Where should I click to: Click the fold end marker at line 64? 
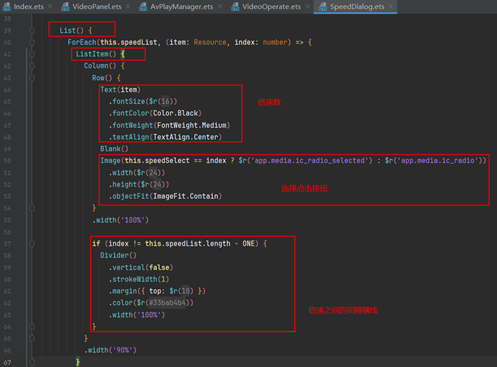click(x=32, y=327)
